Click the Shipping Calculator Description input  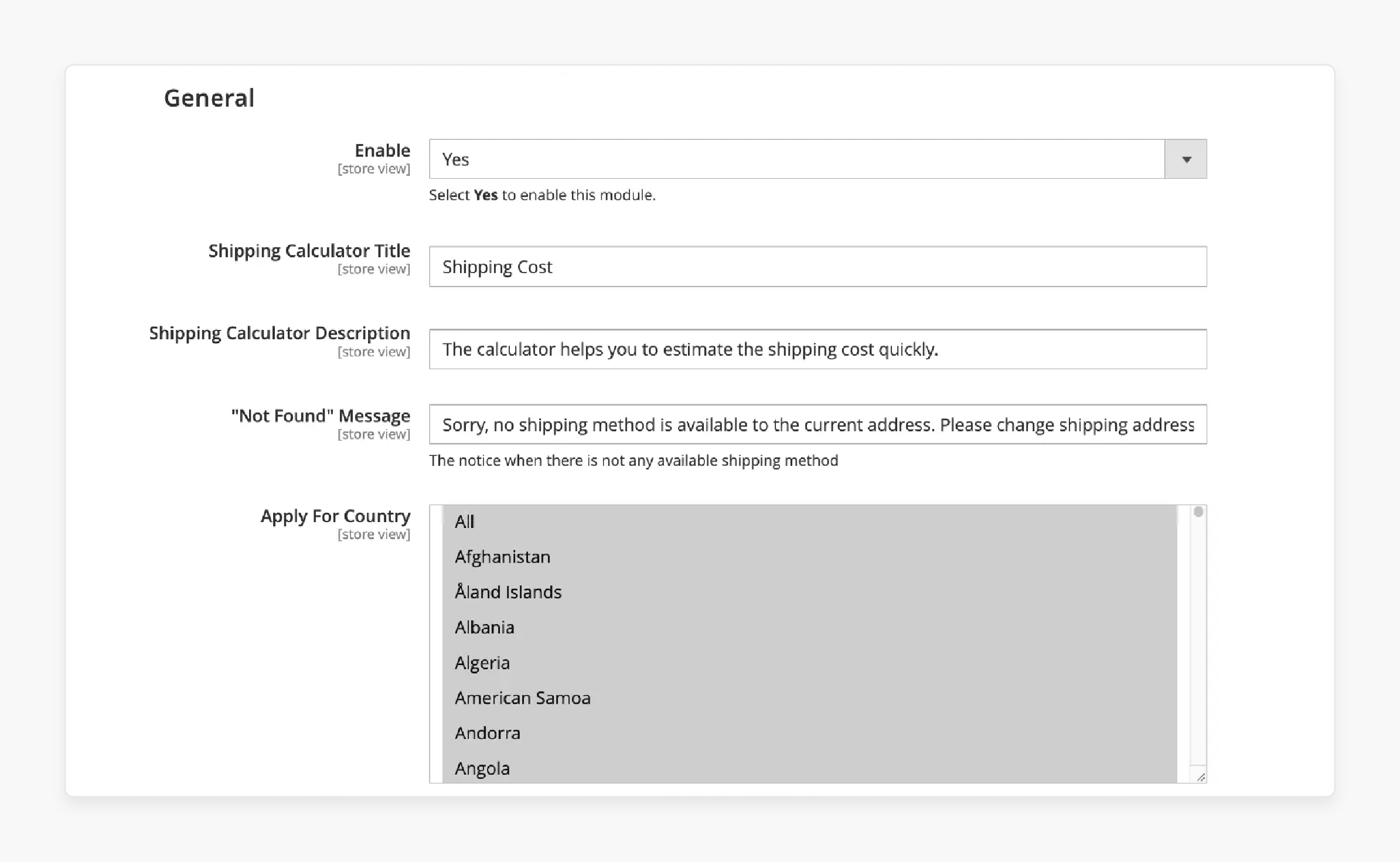coord(817,349)
